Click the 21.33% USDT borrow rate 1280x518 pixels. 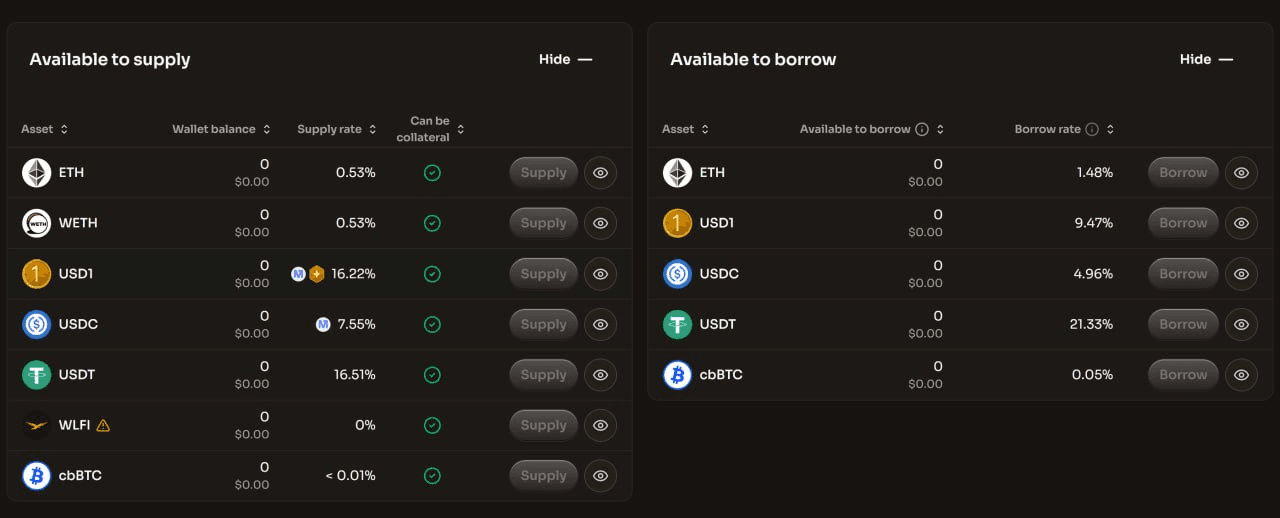point(1092,324)
